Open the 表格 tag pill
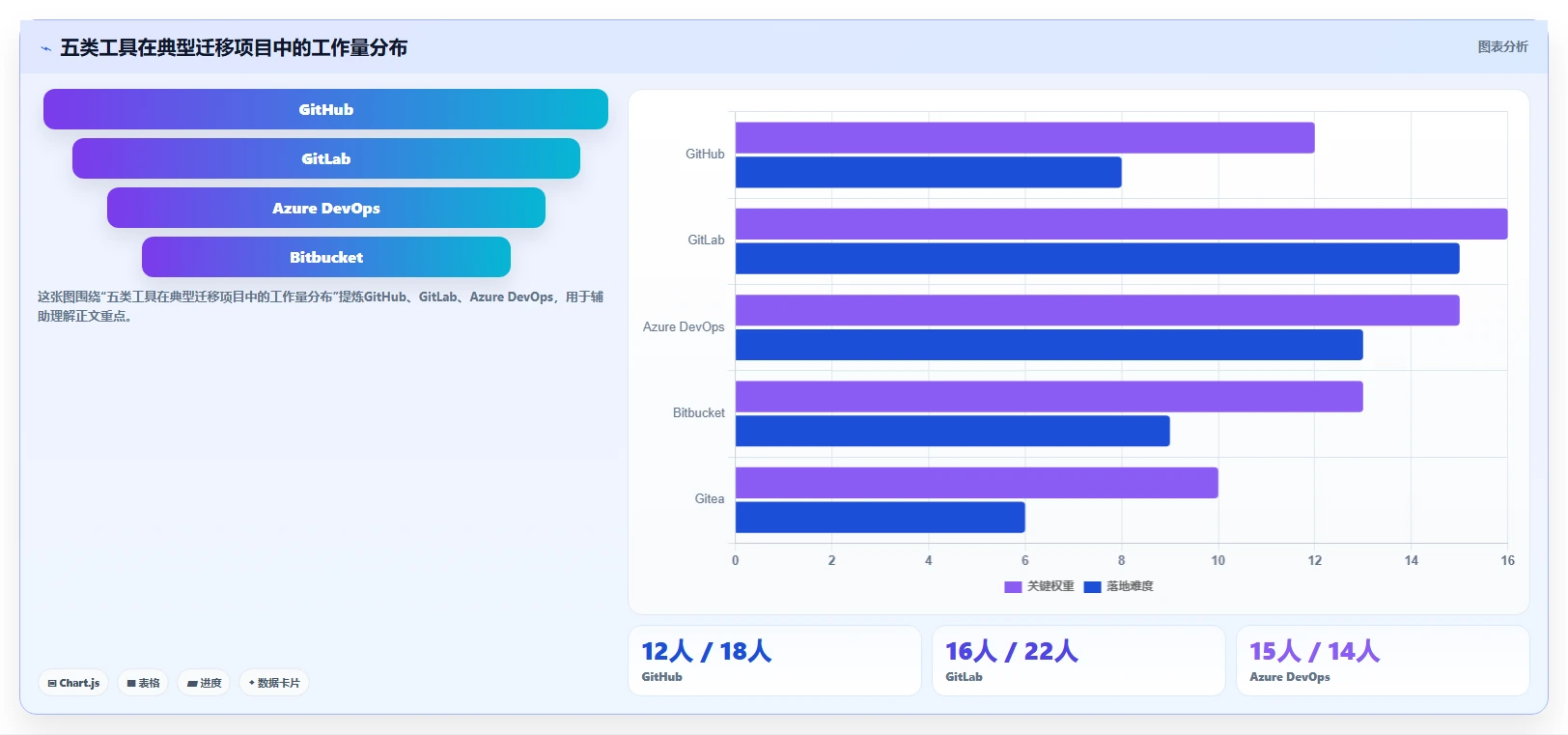The width and height of the screenshot is (1568, 735). pyautogui.click(x=143, y=683)
